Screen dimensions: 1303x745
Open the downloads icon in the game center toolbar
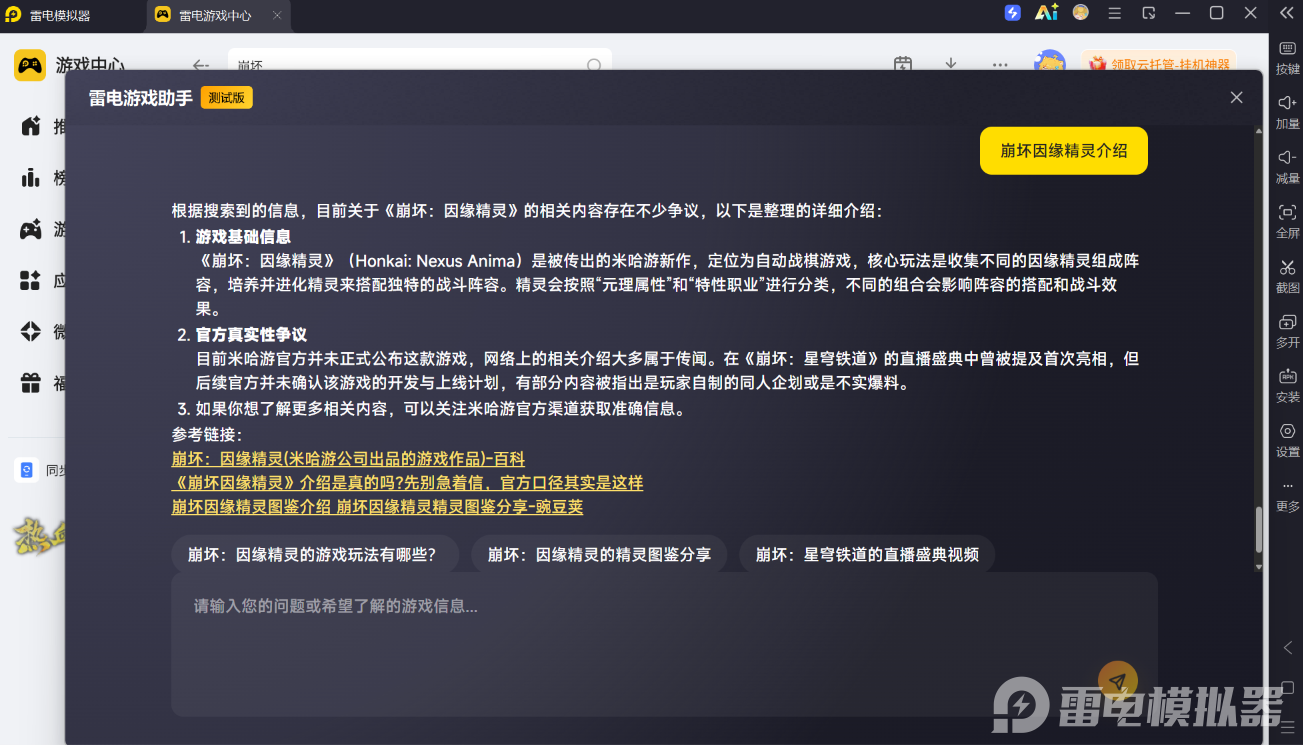(951, 63)
